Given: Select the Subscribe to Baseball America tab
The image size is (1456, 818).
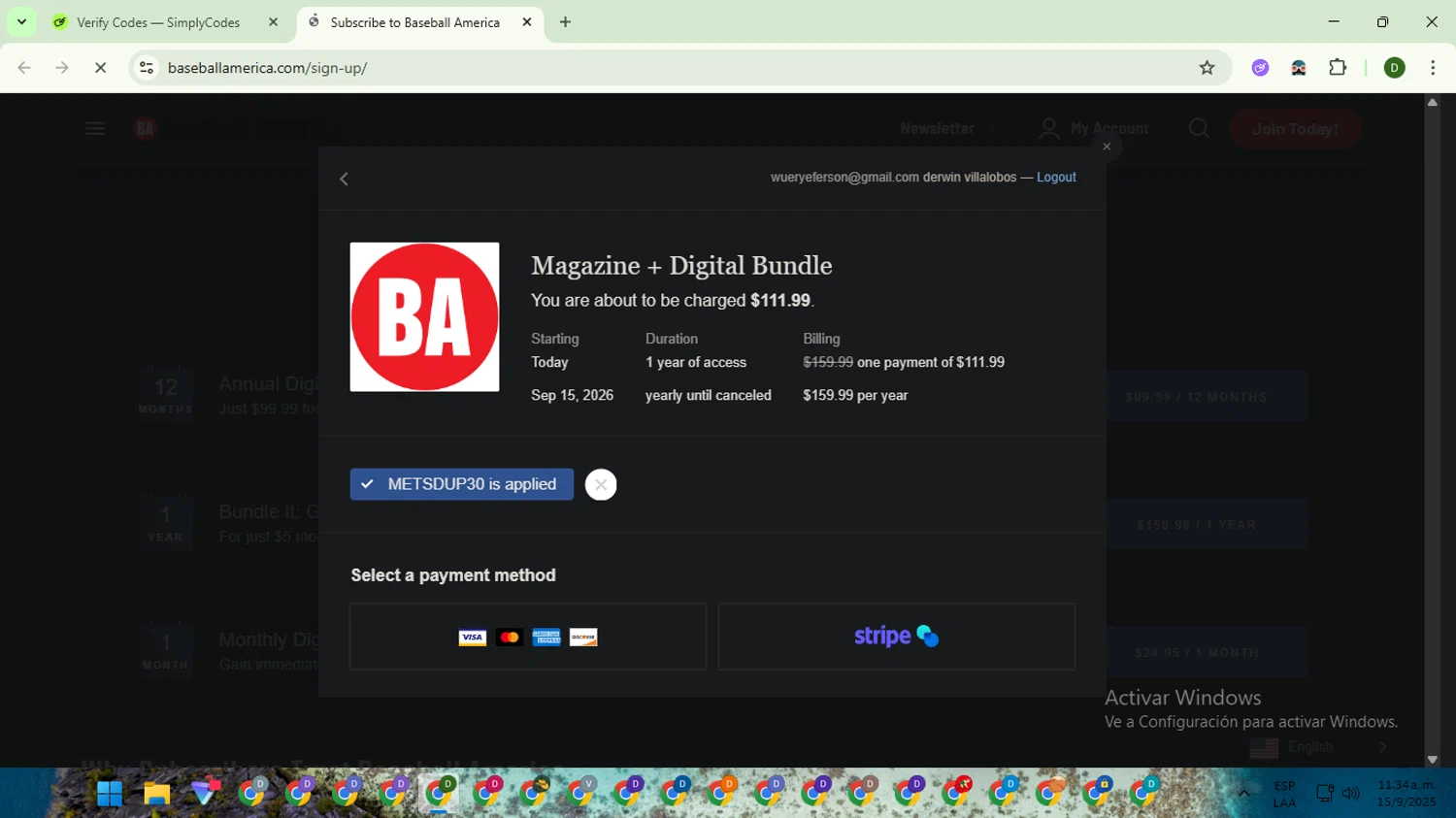Looking at the screenshot, I should (x=414, y=22).
